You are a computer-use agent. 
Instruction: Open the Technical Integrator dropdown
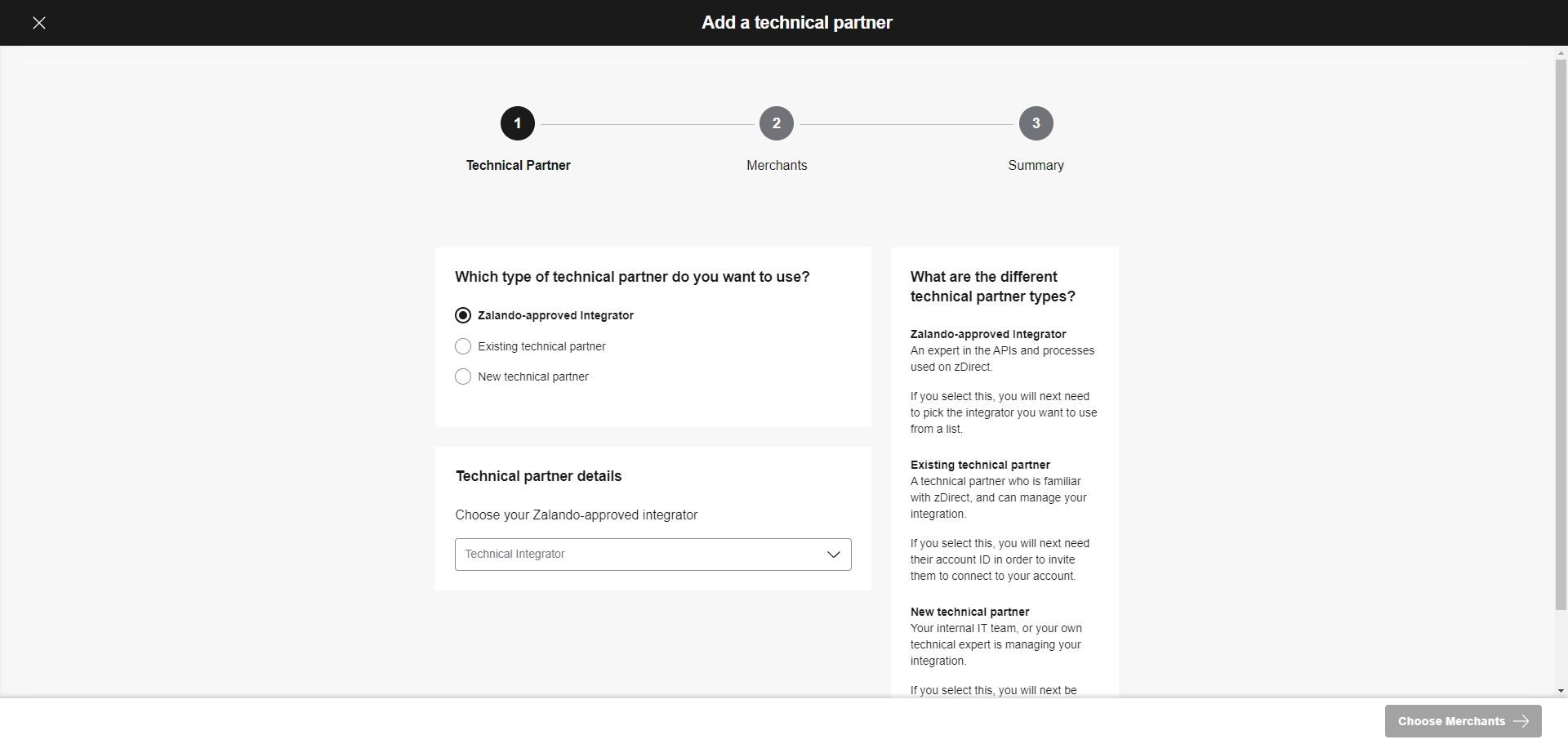click(x=637, y=555)
